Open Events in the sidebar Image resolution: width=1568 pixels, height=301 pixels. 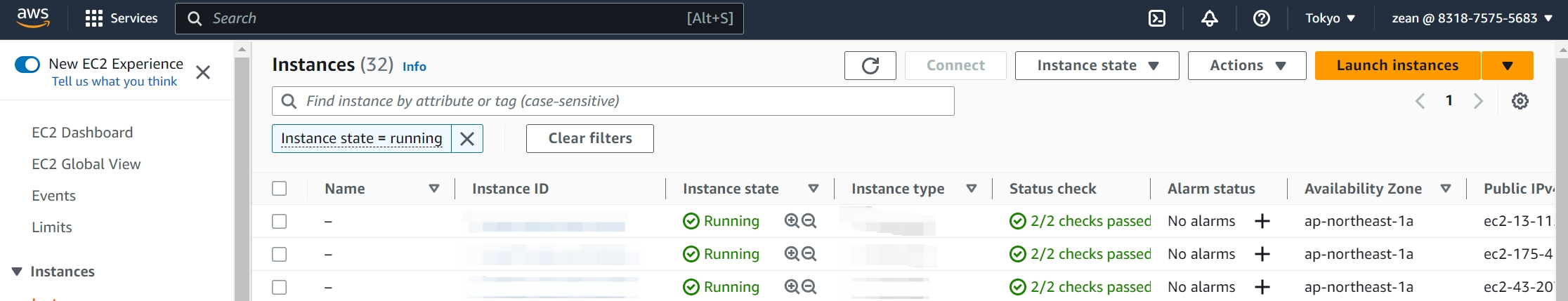point(53,196)
